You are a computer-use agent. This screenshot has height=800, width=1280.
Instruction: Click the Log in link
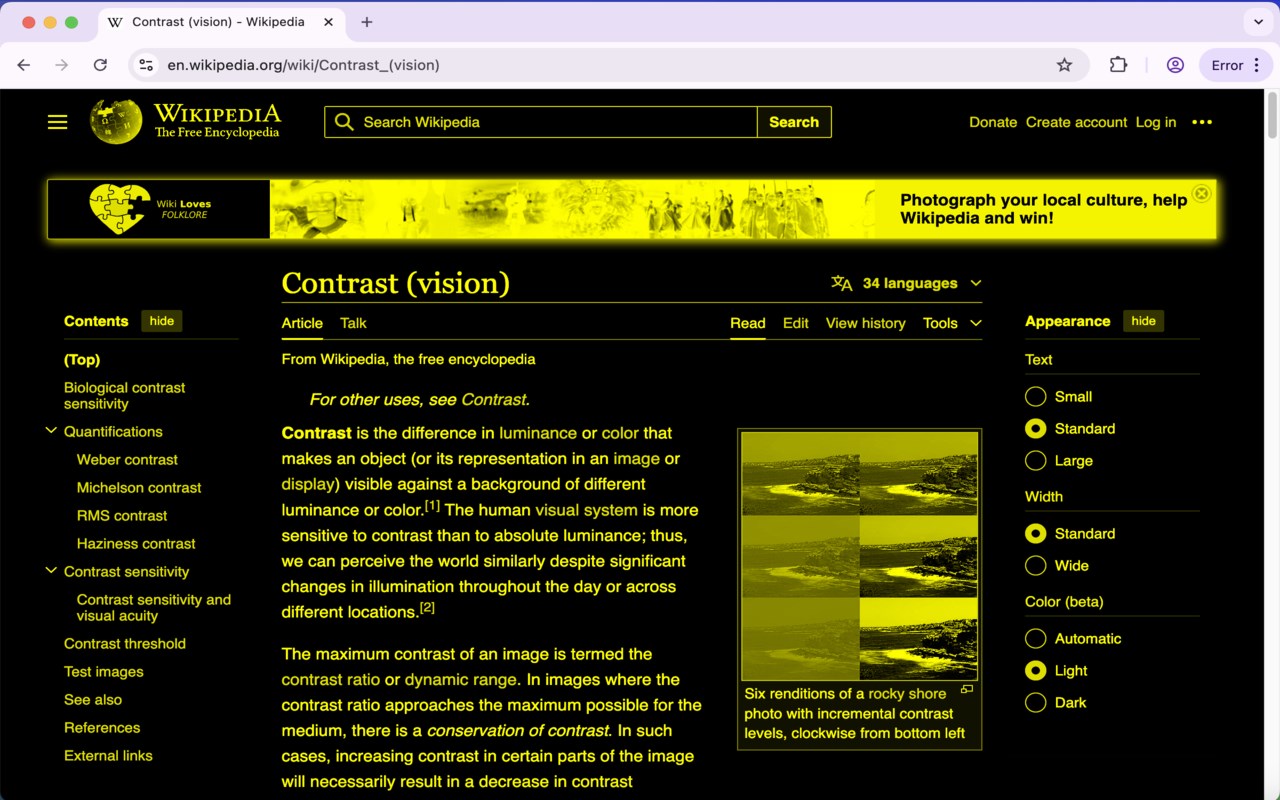click(1156, 122)
